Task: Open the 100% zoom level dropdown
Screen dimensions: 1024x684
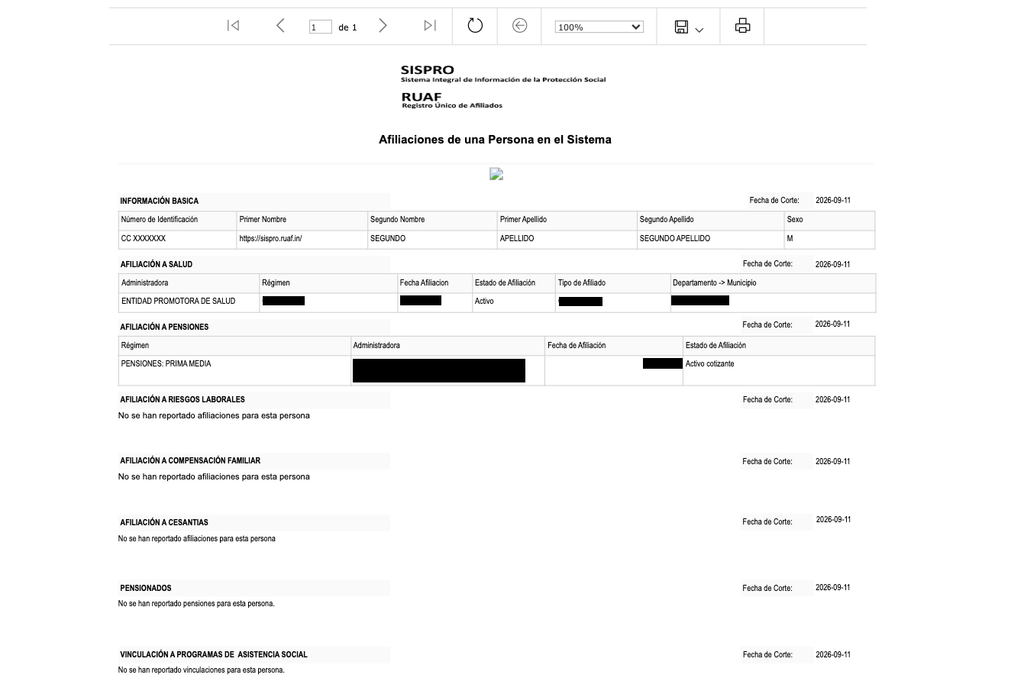Action: (599, 27)
